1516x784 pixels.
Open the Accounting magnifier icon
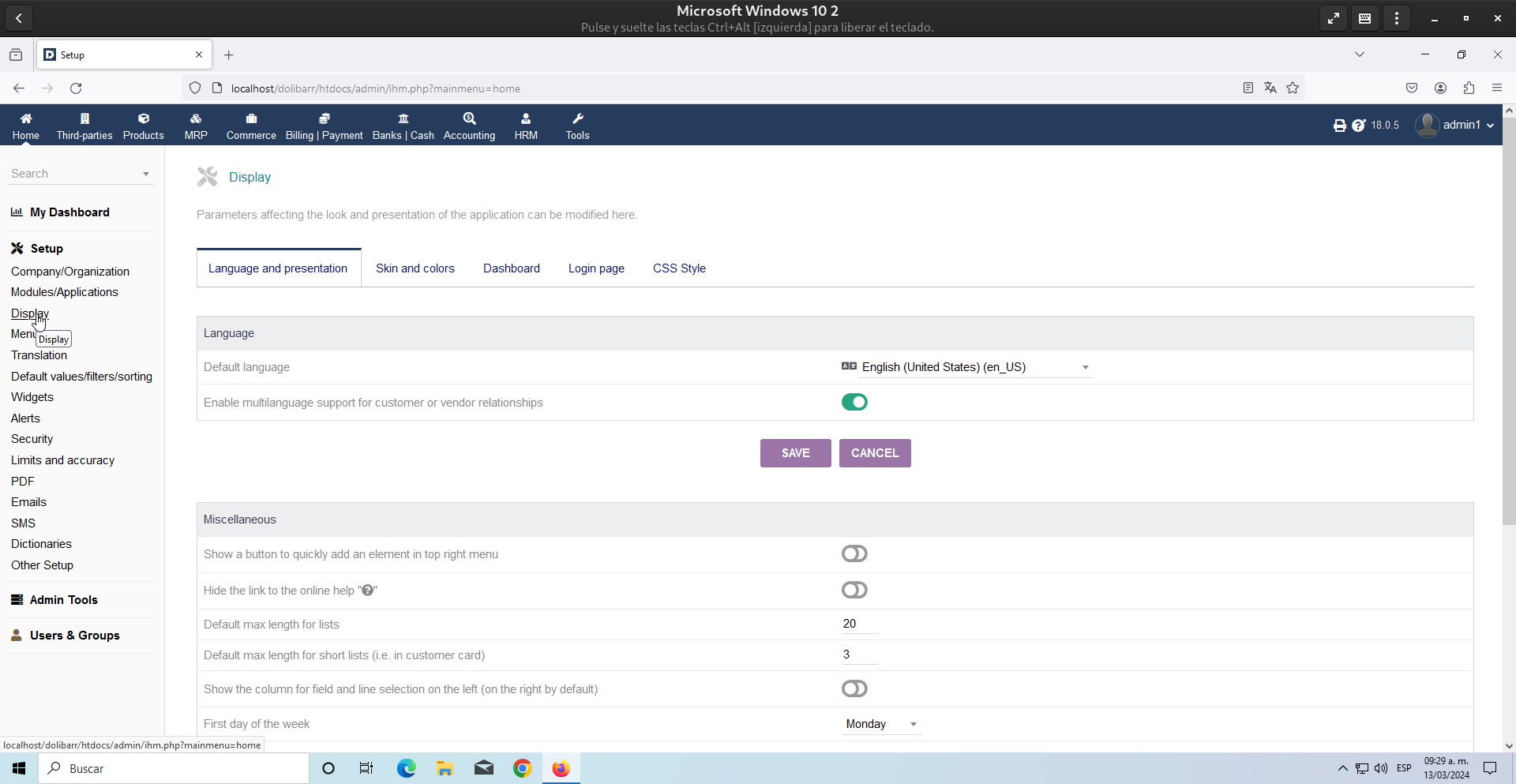click(x=469, y=118)
